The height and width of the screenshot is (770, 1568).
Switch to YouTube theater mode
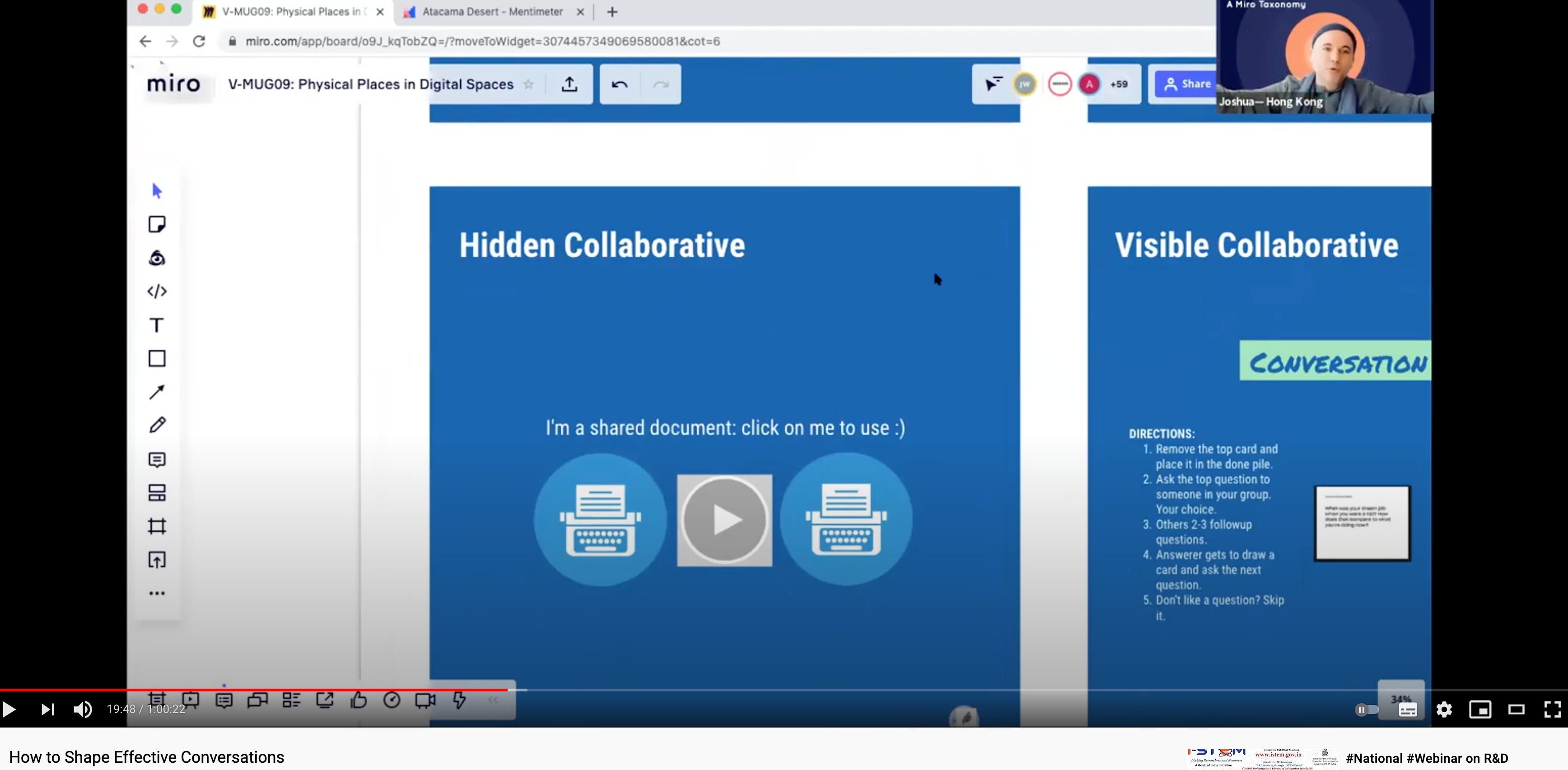1516,709
